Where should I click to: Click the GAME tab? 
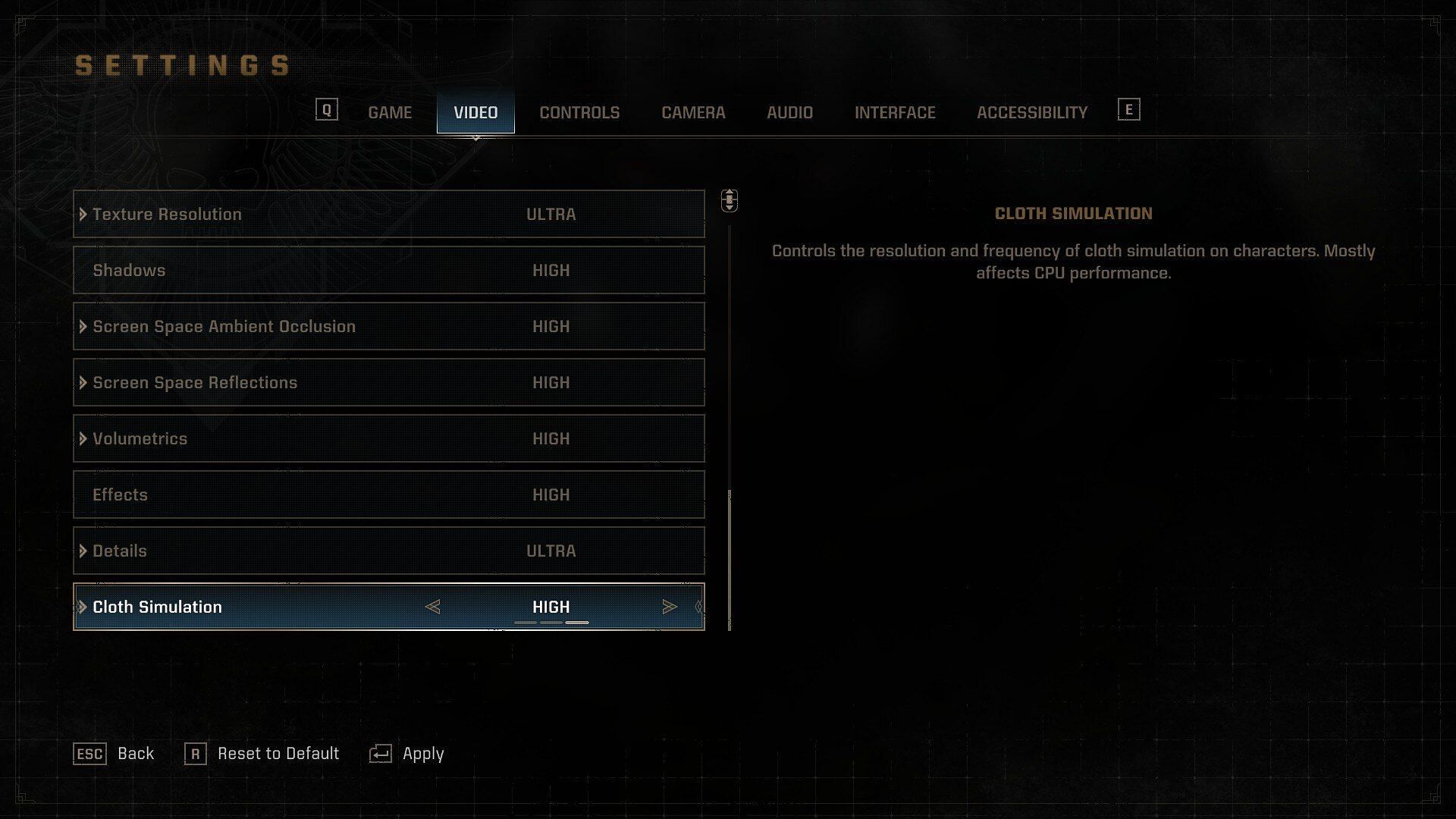coord(389,112)
